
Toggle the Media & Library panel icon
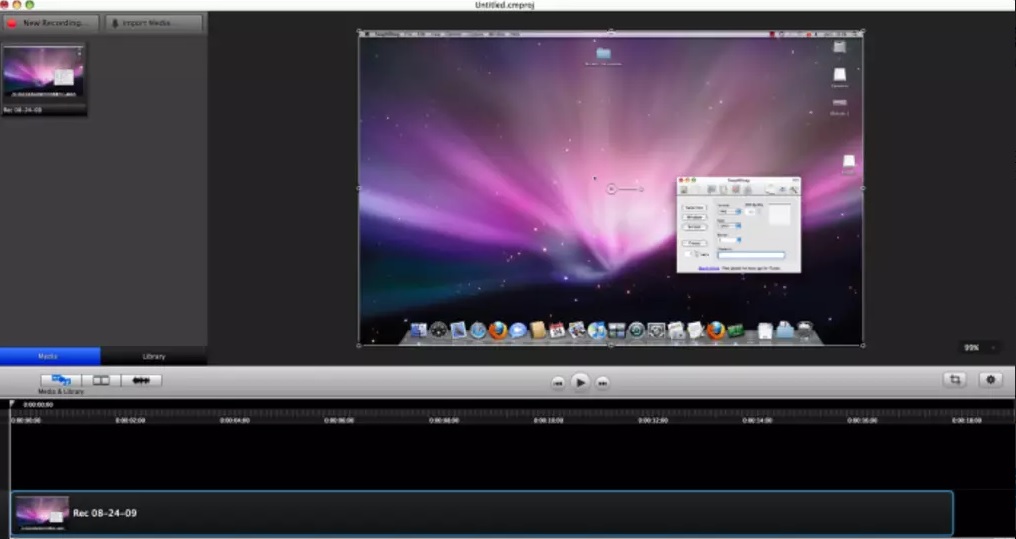[x=61, y=380]
